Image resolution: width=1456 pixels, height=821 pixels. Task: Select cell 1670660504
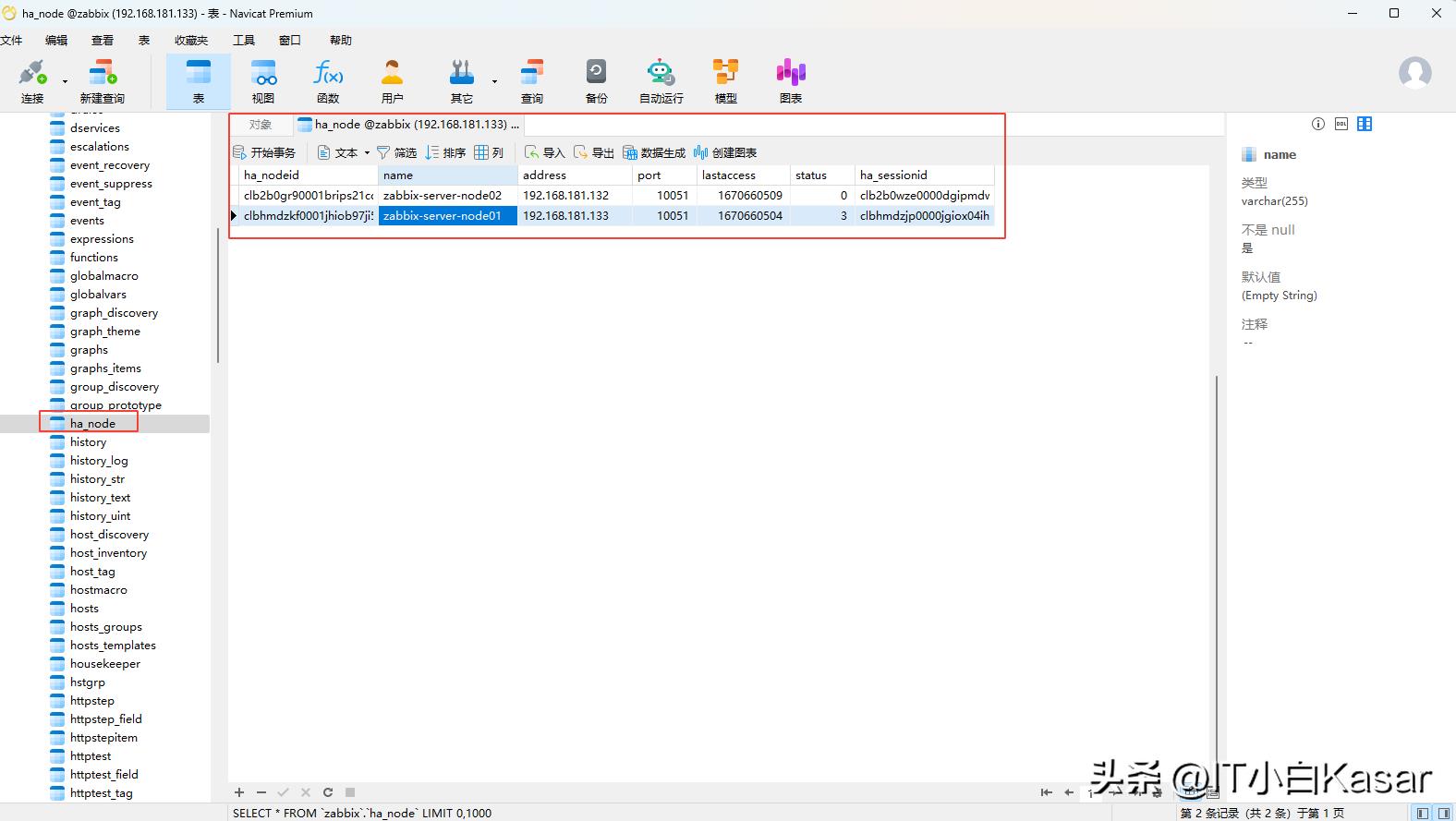point(743,216)
